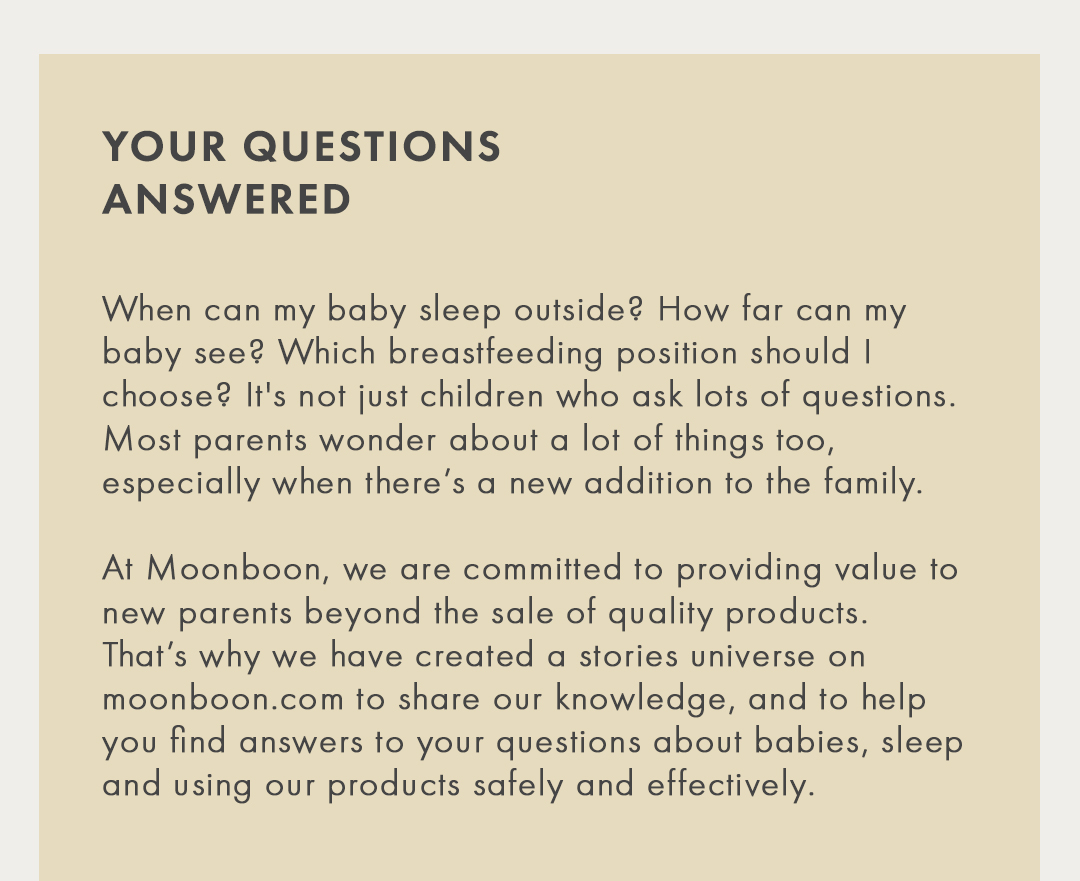The image size is (1080, 881).
Task: Click the words 'That's why we have created'
Action: [318, 656]
